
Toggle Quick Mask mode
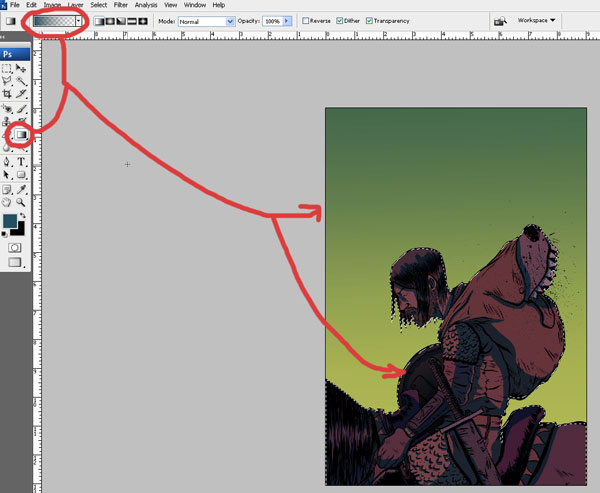click(15, 248)
